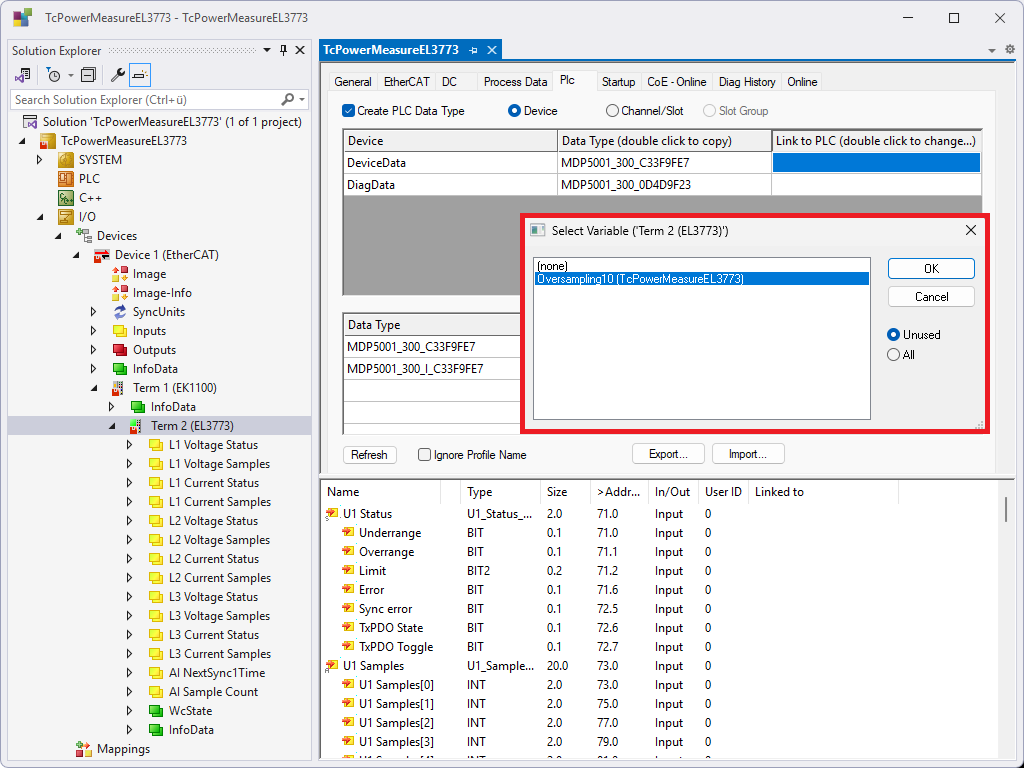Select the Channel/Slot radio button
Screen dimensions: 1024x768
coord(612,110)
